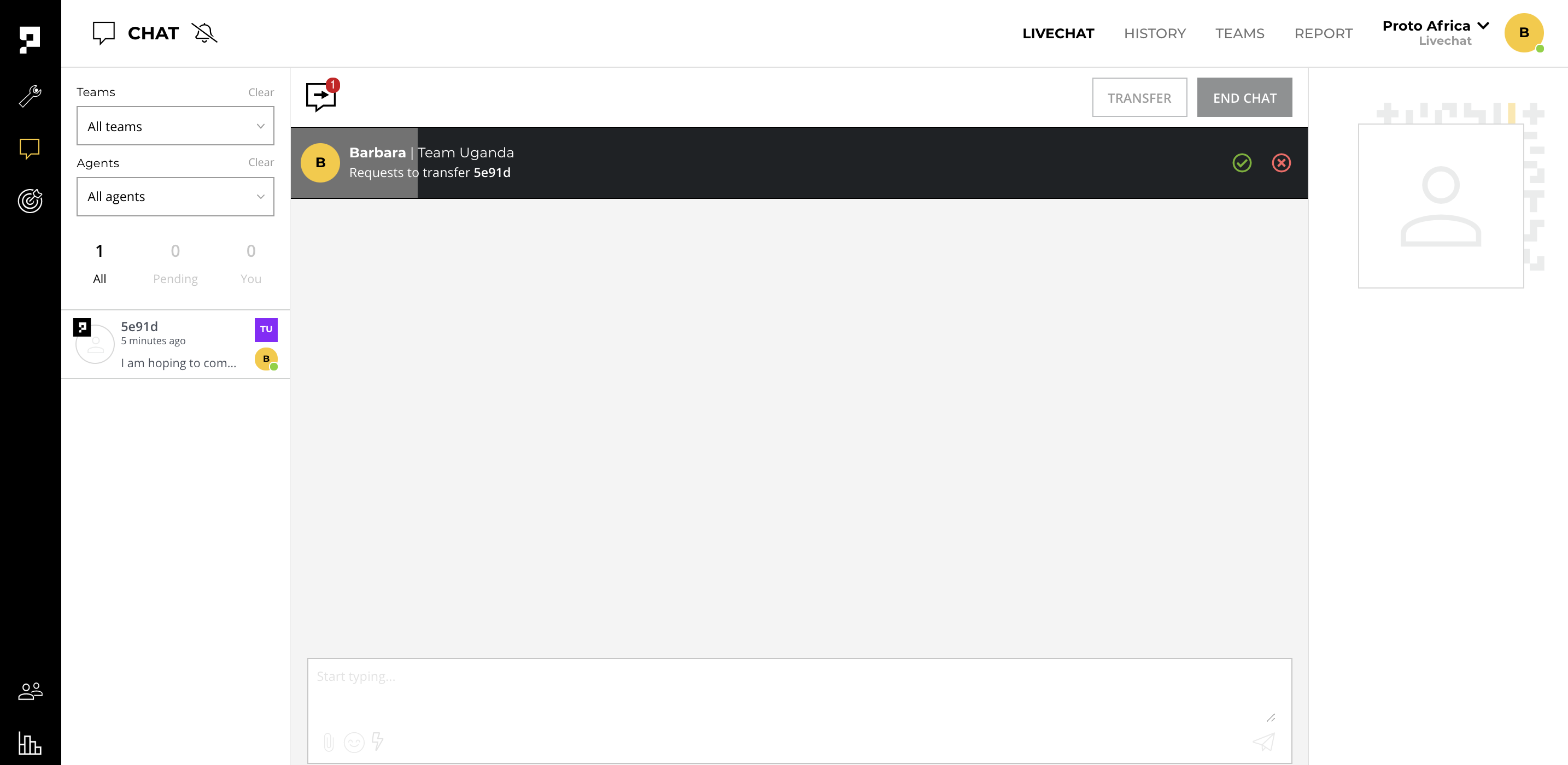This screenshot has width=1568, height=765.
Task: Click the message box resize handle
Action: 1271,717
